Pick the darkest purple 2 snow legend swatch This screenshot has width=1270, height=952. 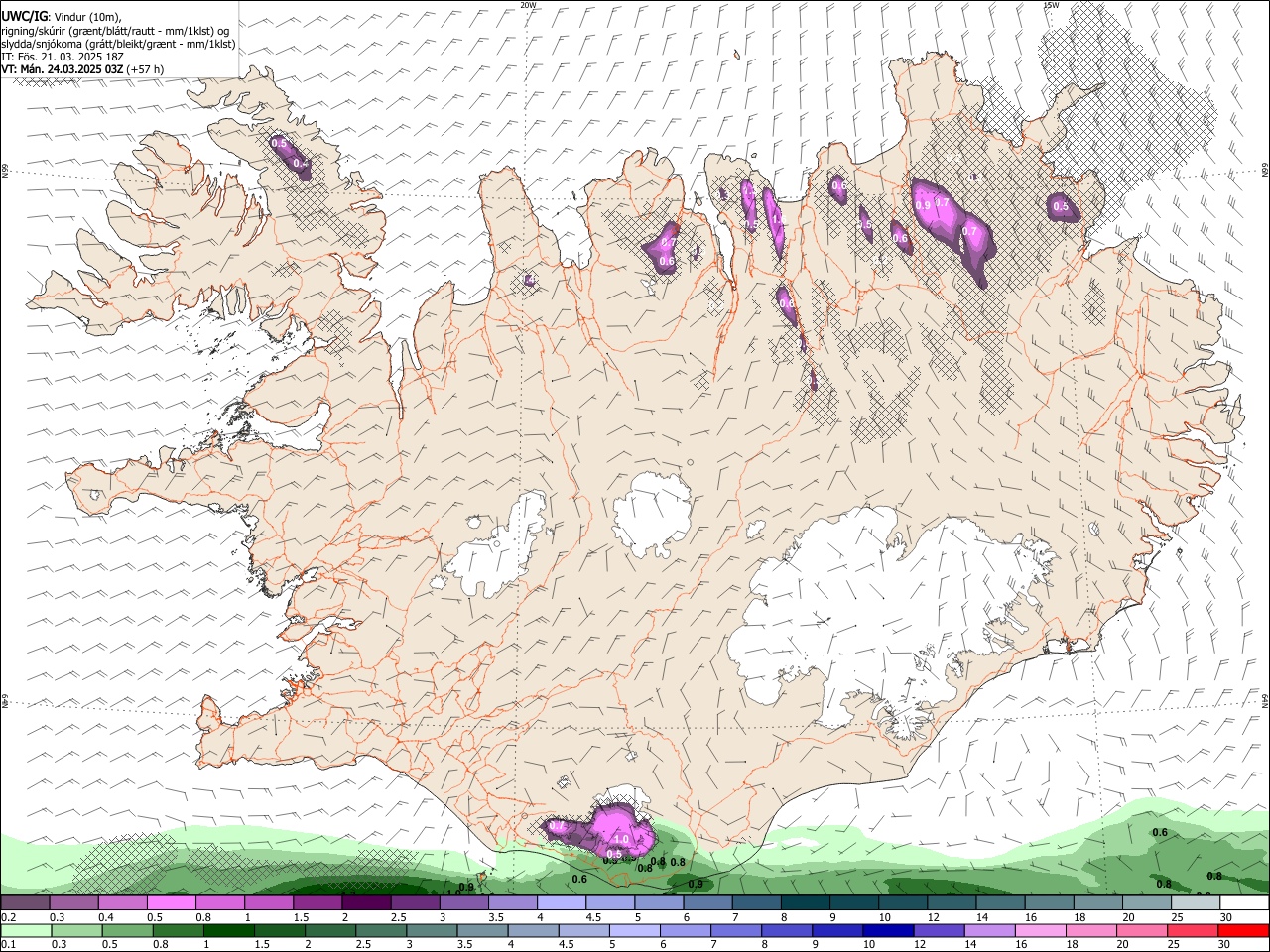(x=366, y=903)
